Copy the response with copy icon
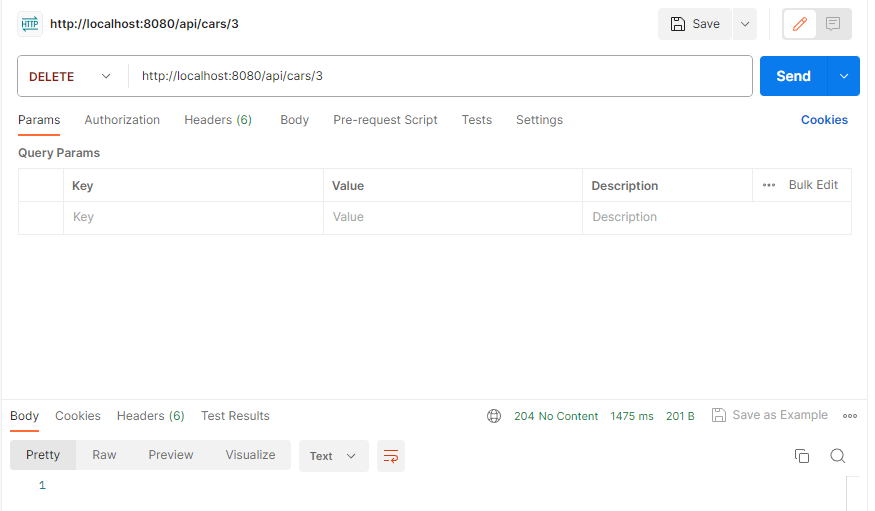 (x=802, y=456)
